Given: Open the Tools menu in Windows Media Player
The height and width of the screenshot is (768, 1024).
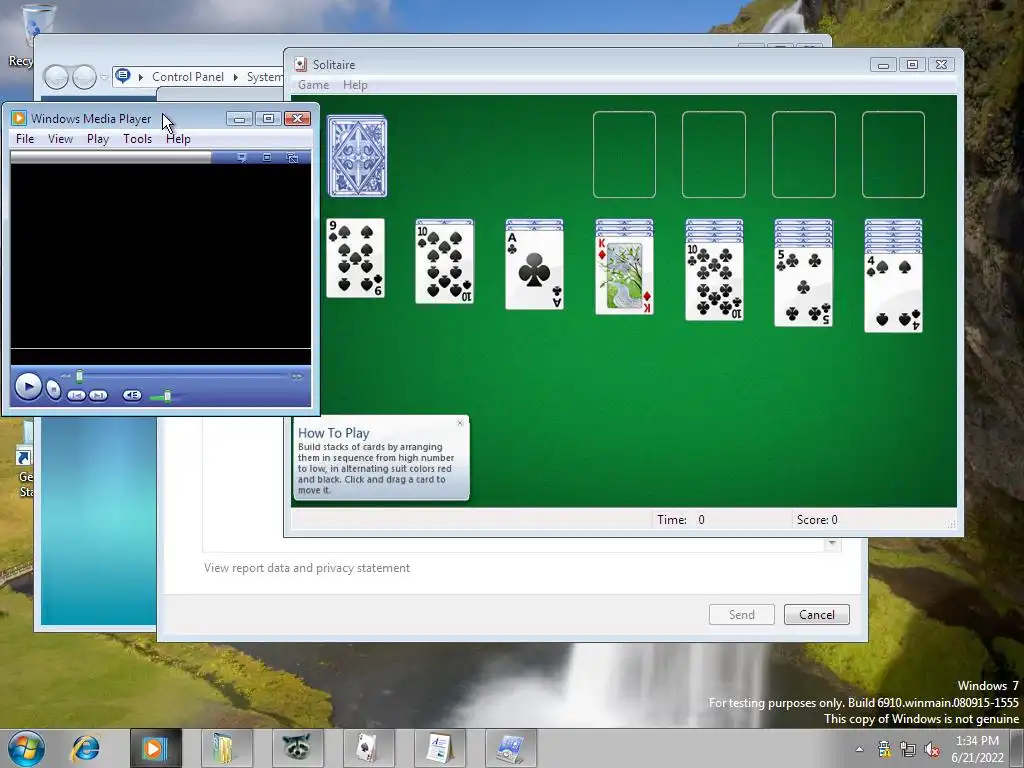Looking at the screenshot, I should pyautogui.click(x=137, y=138).
